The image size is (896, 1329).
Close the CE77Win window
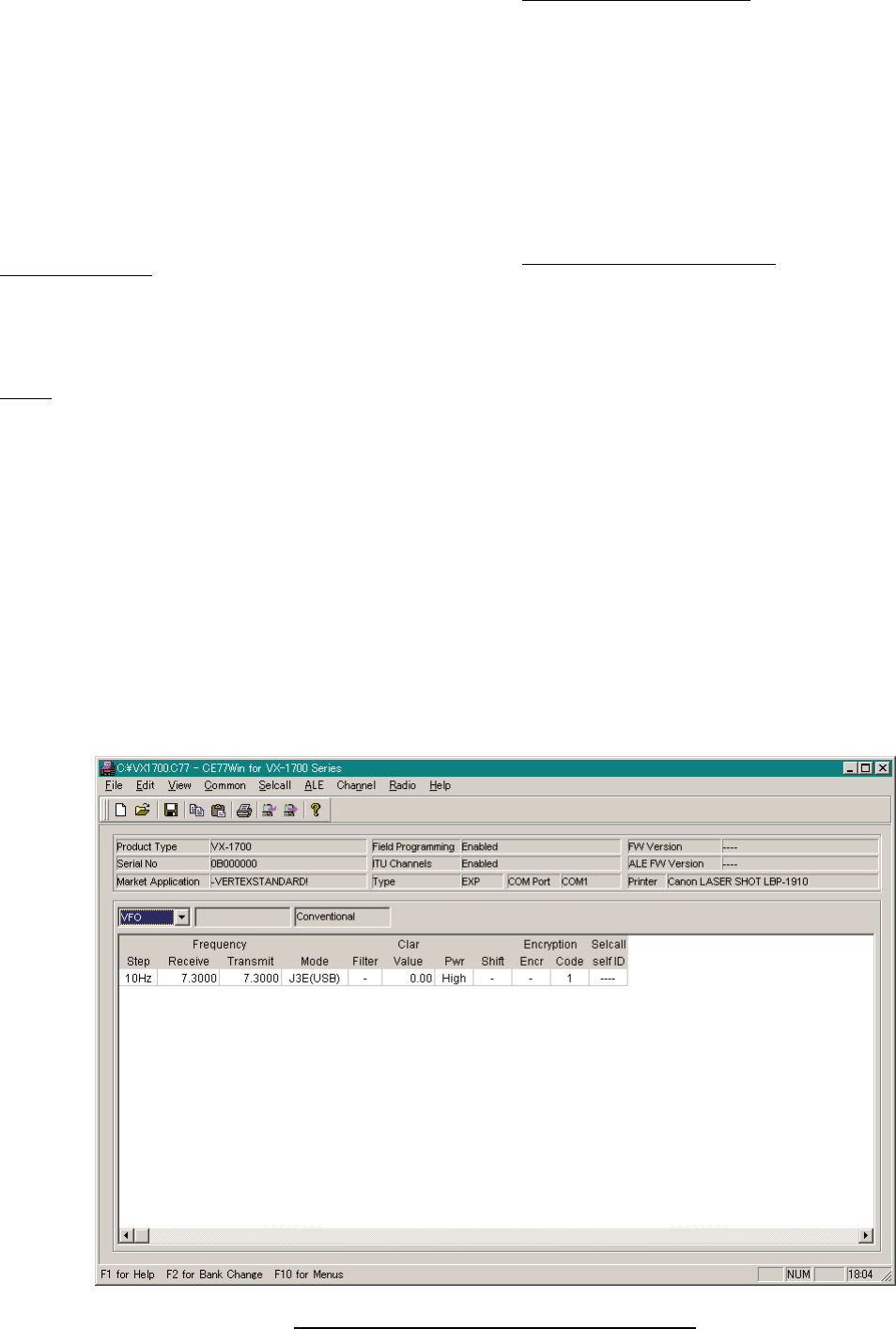tap(882, 767)
